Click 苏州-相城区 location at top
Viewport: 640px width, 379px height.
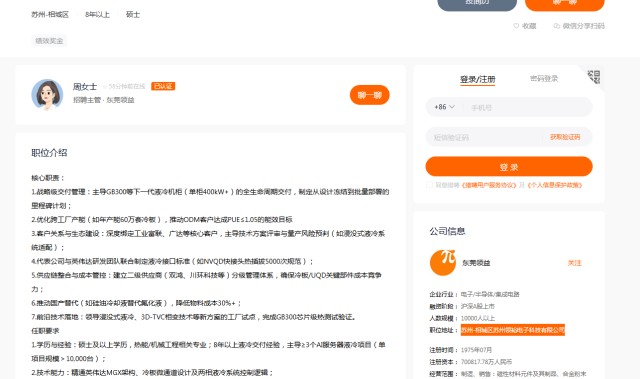(x=50, y=14)
